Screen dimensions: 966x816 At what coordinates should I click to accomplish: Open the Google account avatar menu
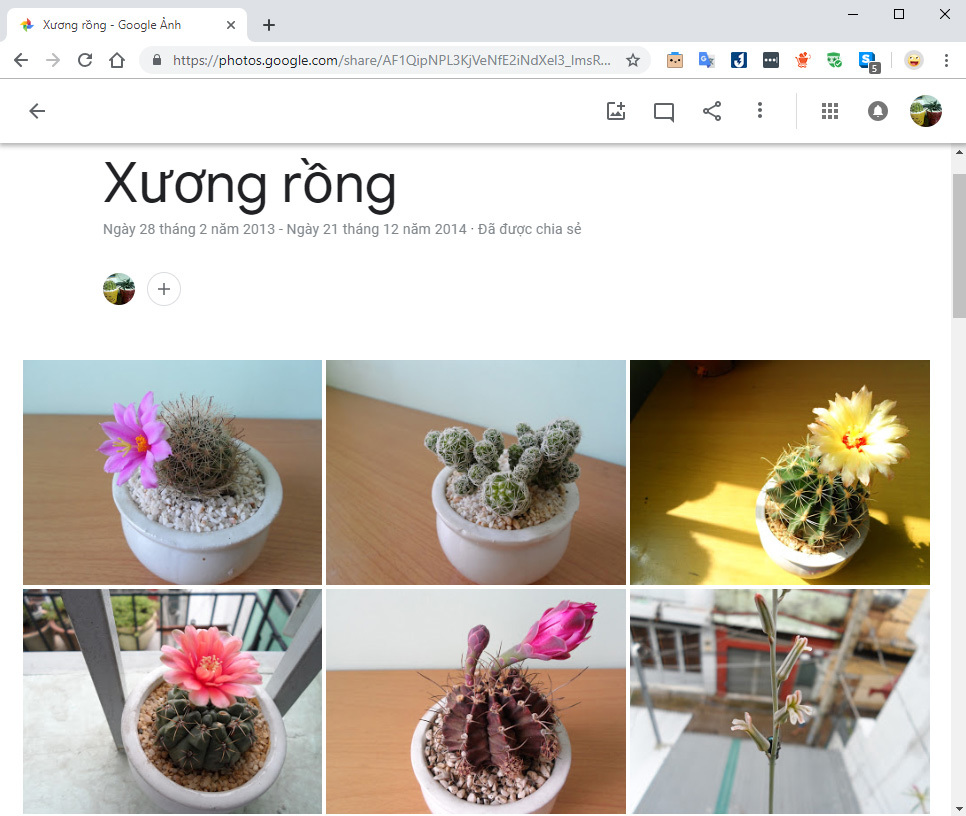[x=925, y=111]
